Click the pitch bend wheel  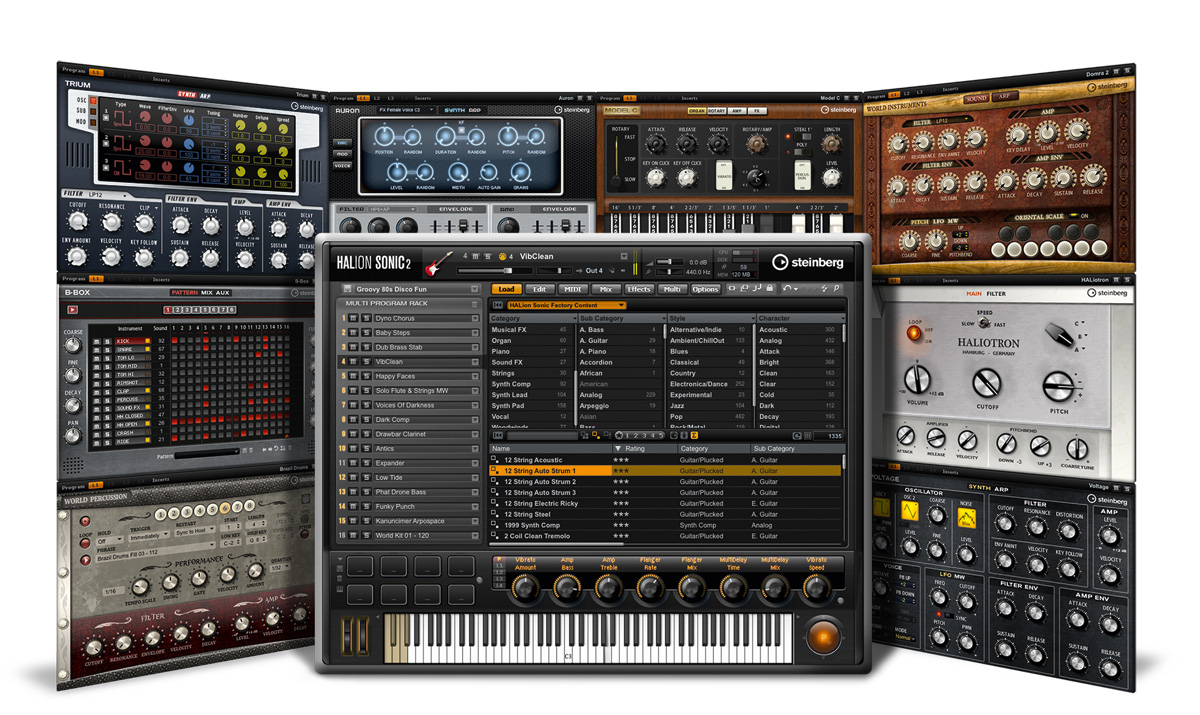[347, 635]
